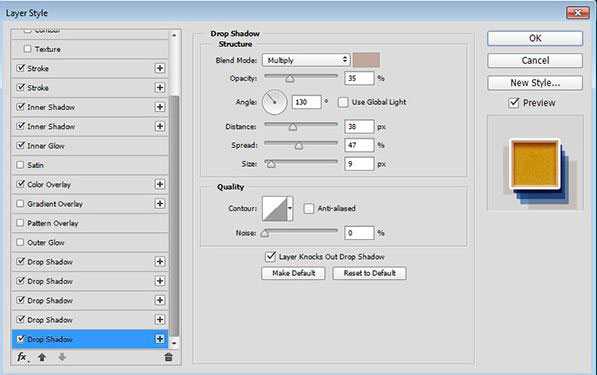Delete effect using trash icon

pos(169,357)
